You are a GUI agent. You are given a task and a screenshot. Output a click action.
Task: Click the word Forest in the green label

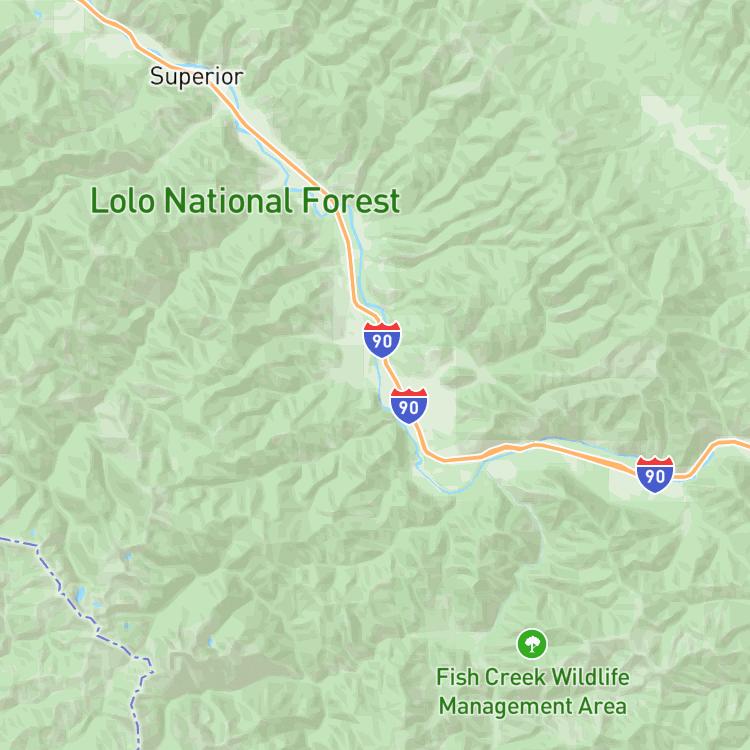click(x=351, y=201)
